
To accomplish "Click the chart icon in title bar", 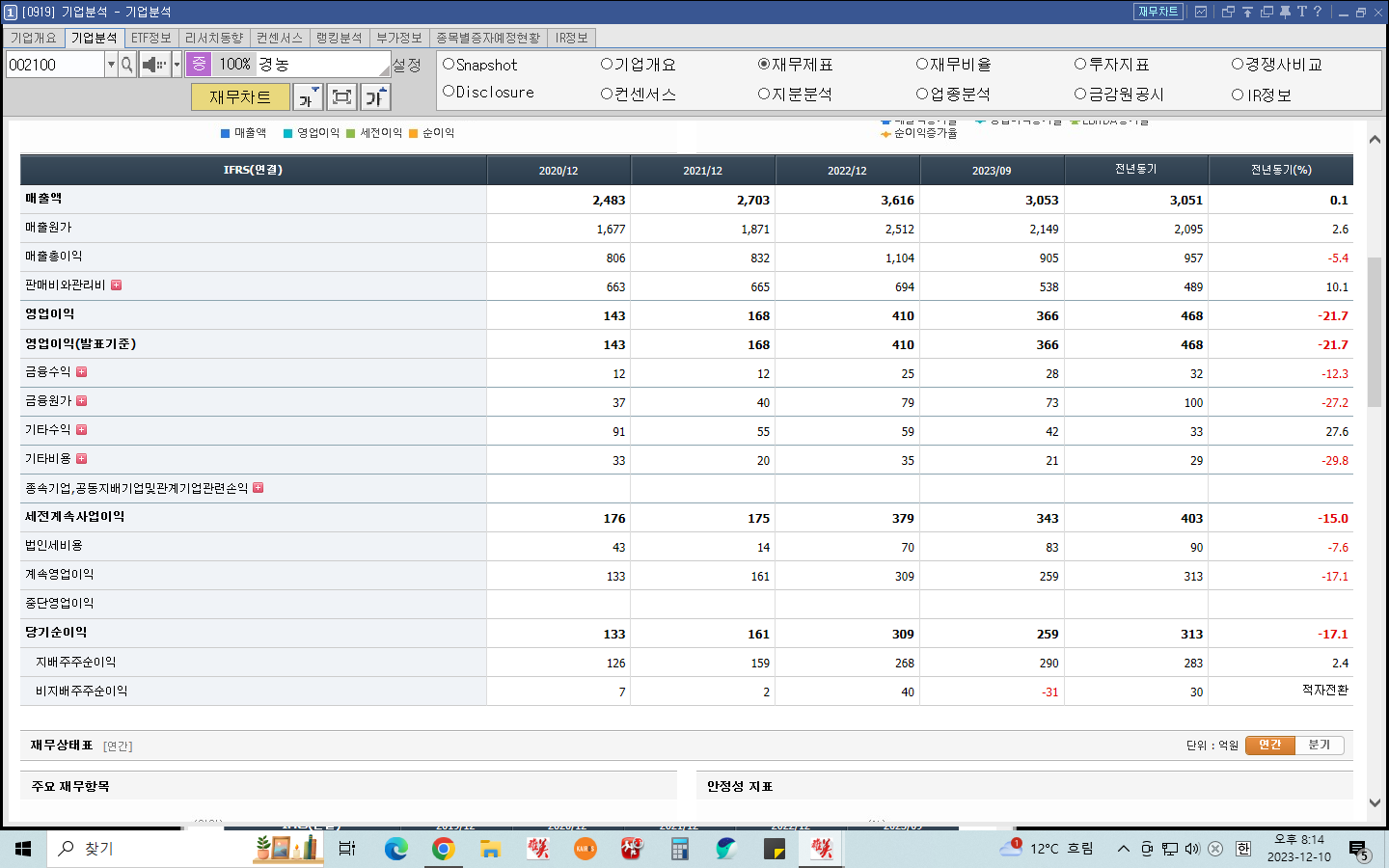I will click(1201, 12).
